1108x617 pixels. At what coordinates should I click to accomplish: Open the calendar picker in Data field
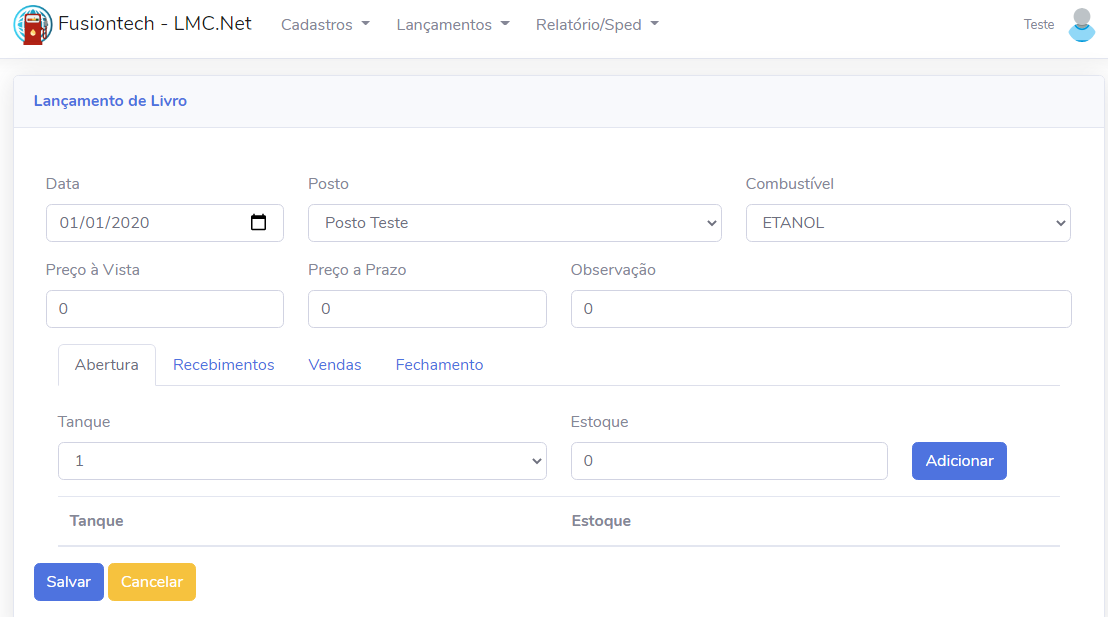tap(259, 223)
